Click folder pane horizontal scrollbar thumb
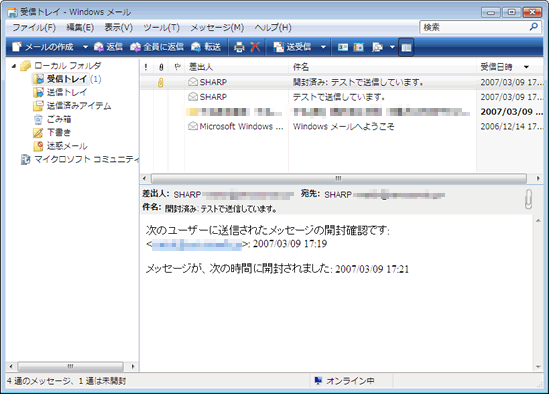The width and height of the screenshot is (549, 394). pos(70,367)
